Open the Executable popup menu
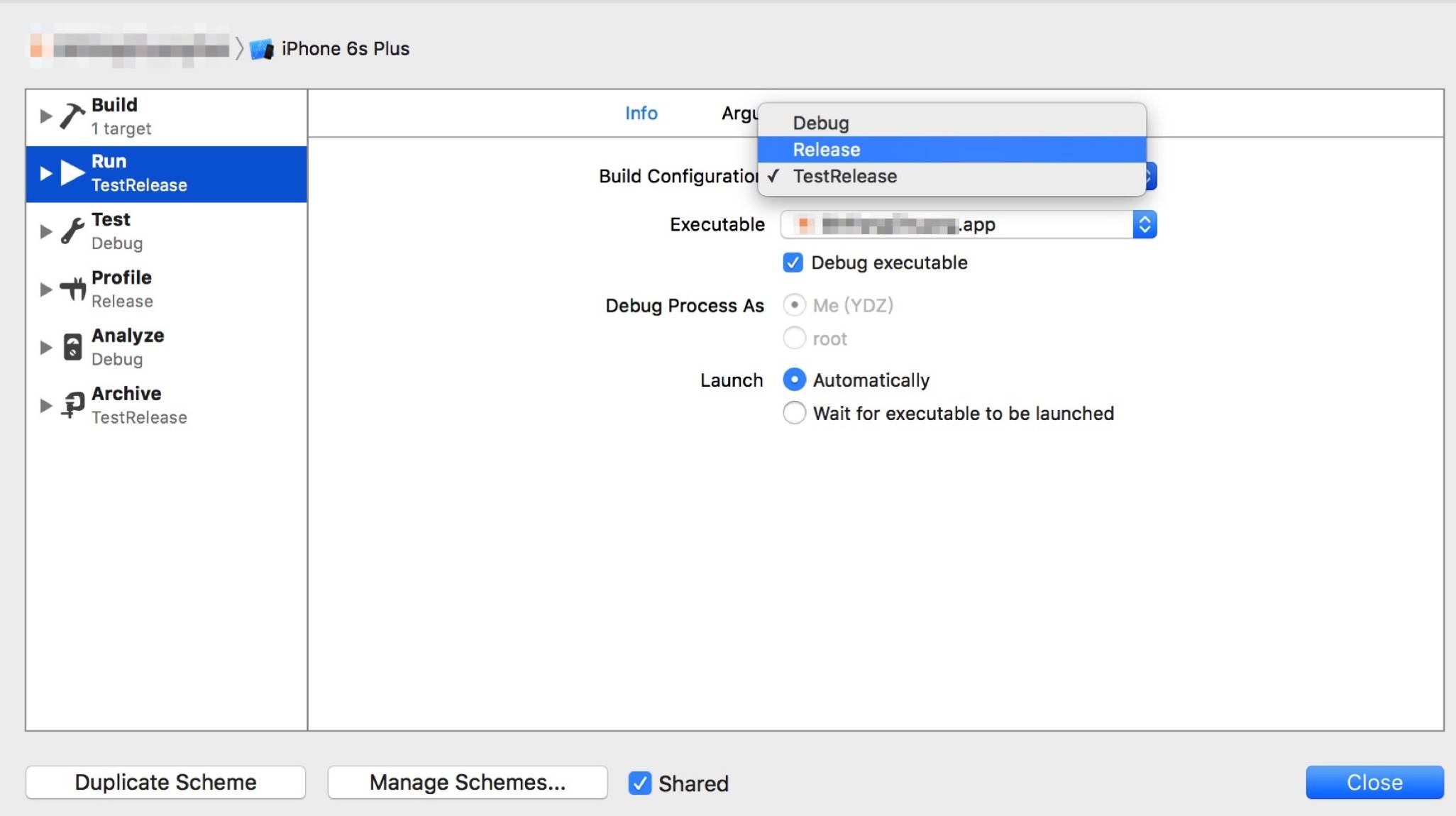Image resolution: width=1456 pixels, height=816 pixels. point(1144,225)
